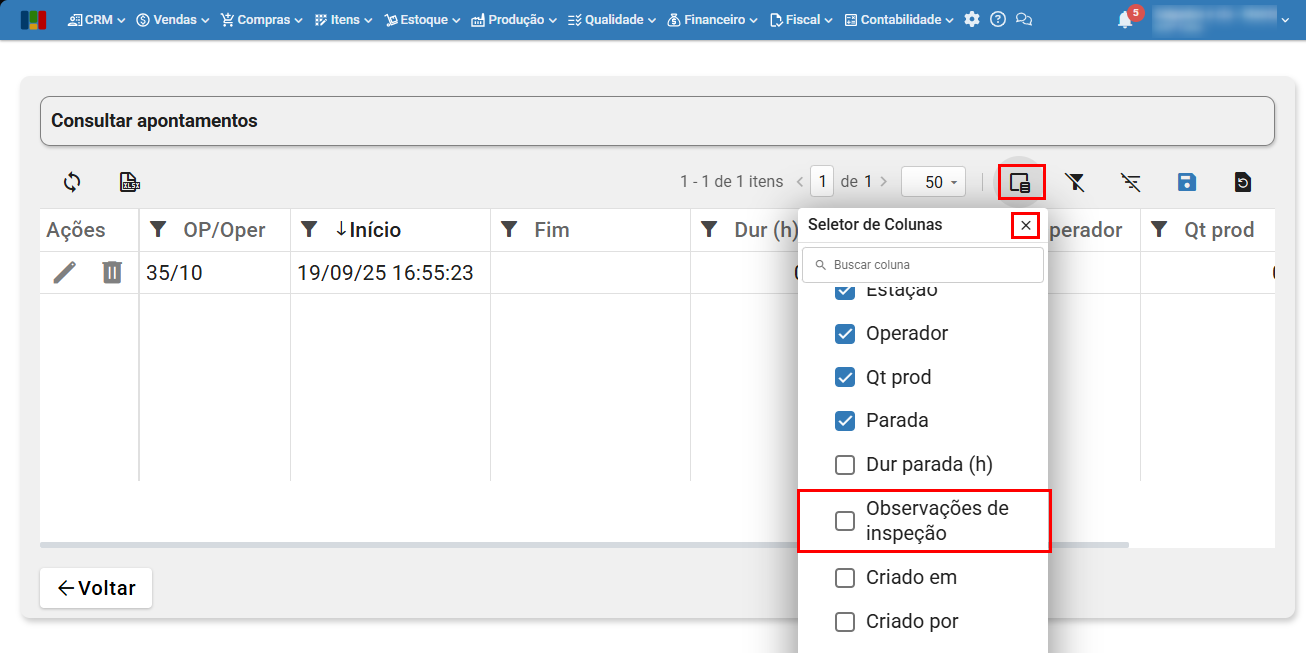This screenshot has width=1306, height=653.
Task: Open the column selector toolbar icon
Action: (1020, 182)
